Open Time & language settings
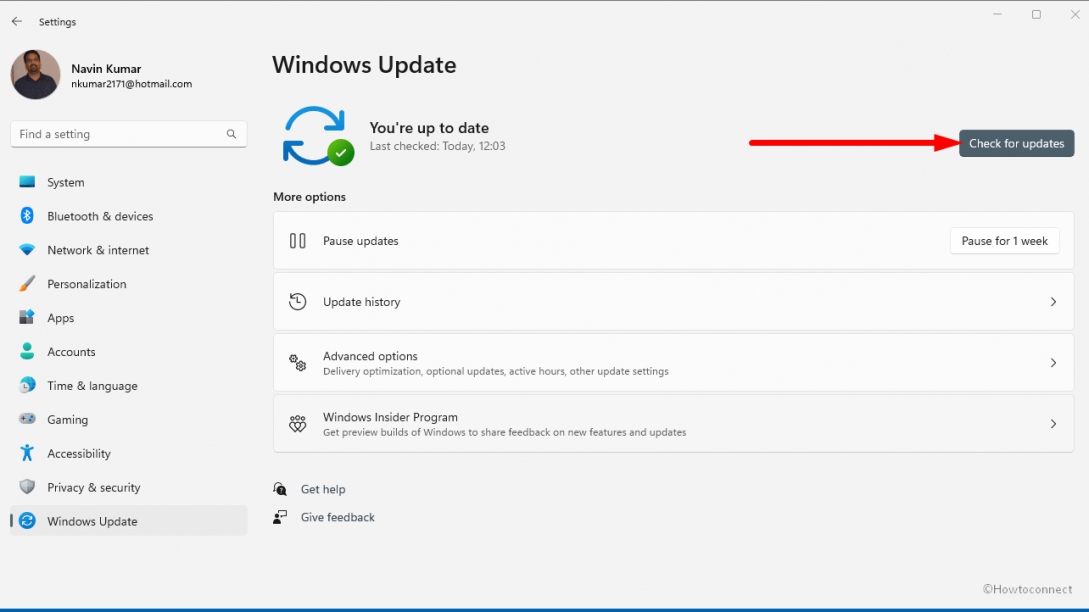The width and height of the screenshot is (1089, 612). (128, 386)
